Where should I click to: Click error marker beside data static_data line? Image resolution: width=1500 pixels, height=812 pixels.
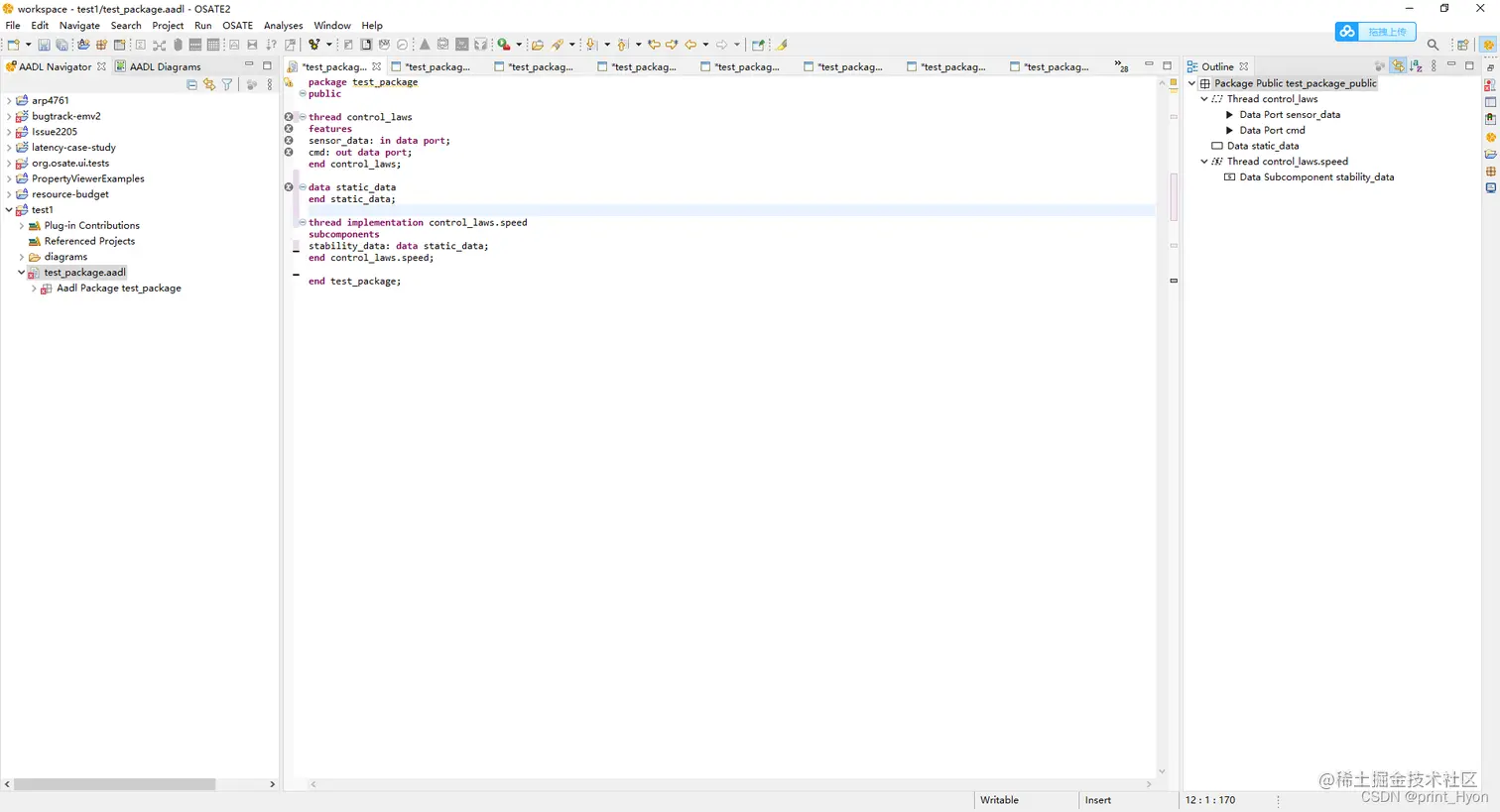click(x=289, y=187)
